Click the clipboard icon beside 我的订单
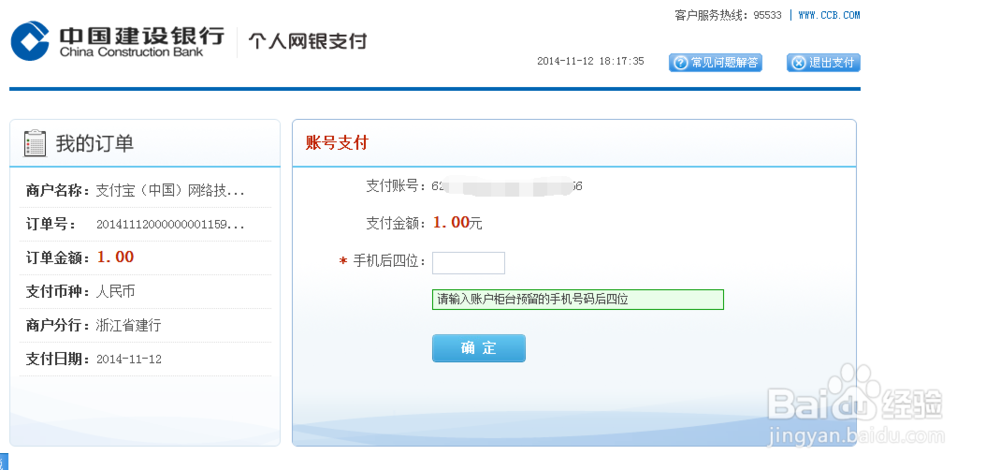Screen dimensions: 1000x470 coord(35,143)
